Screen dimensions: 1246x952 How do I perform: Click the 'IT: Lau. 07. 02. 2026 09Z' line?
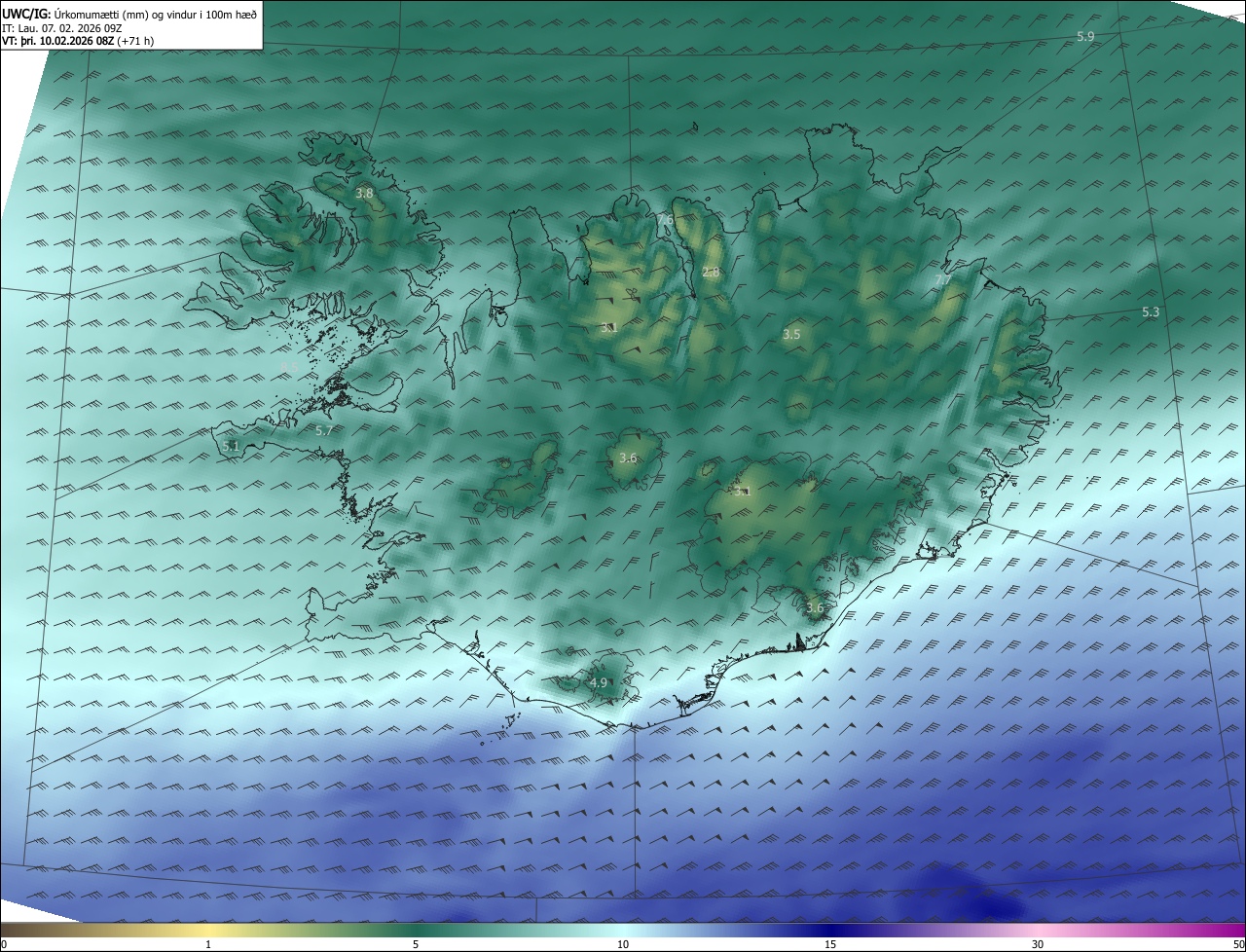point(61,28)
